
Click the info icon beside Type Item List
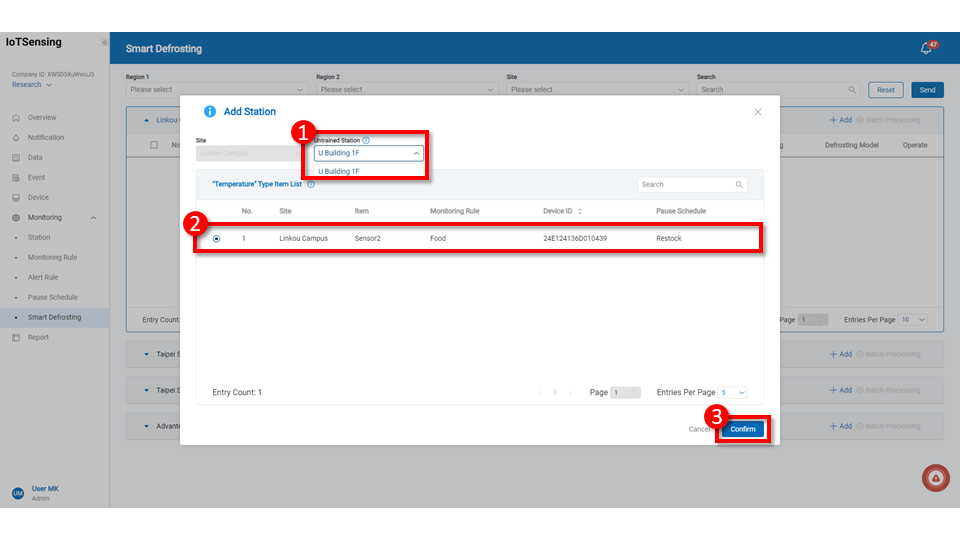click(311, 185)
